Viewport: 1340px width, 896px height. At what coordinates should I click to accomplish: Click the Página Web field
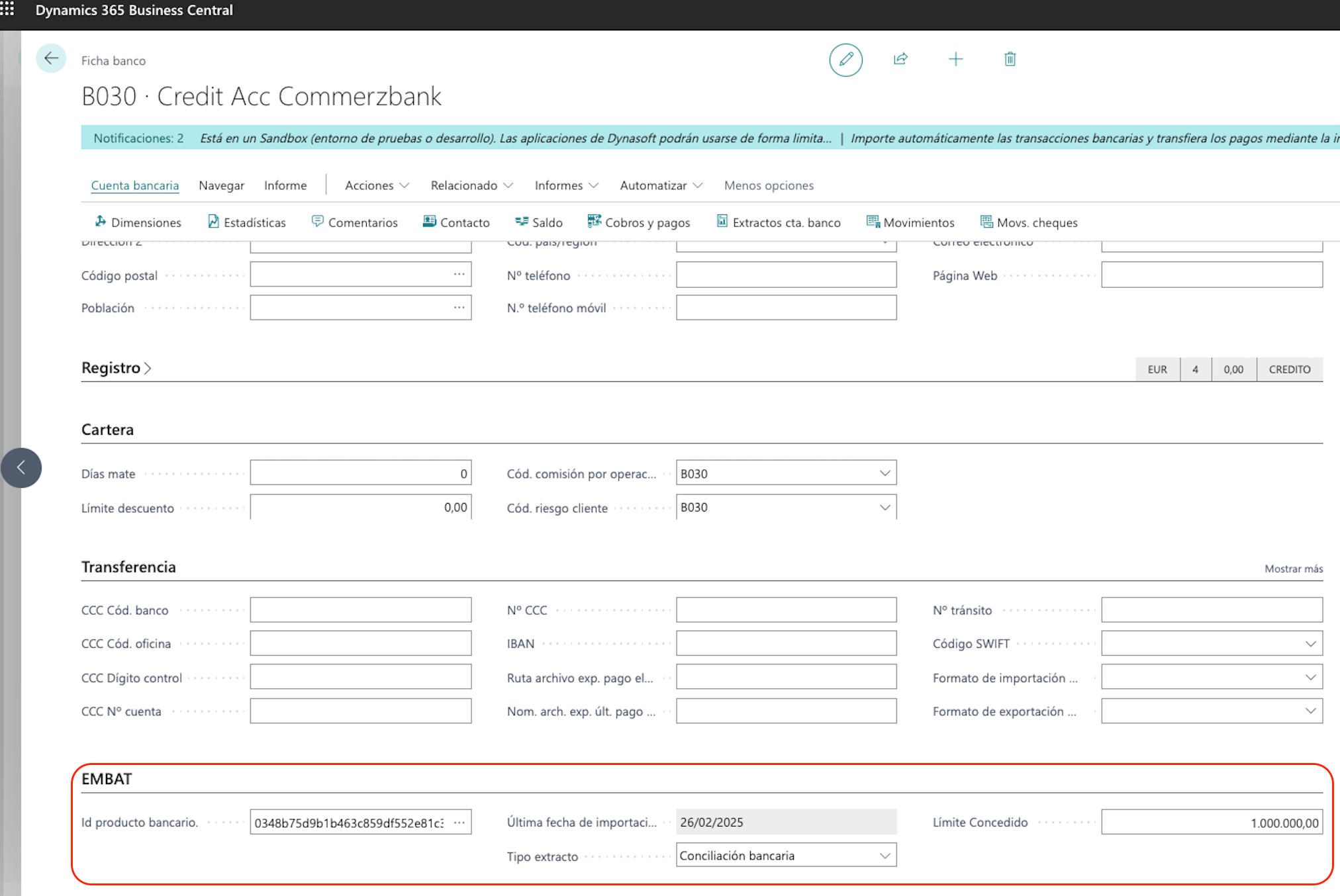click(1212, 275)
